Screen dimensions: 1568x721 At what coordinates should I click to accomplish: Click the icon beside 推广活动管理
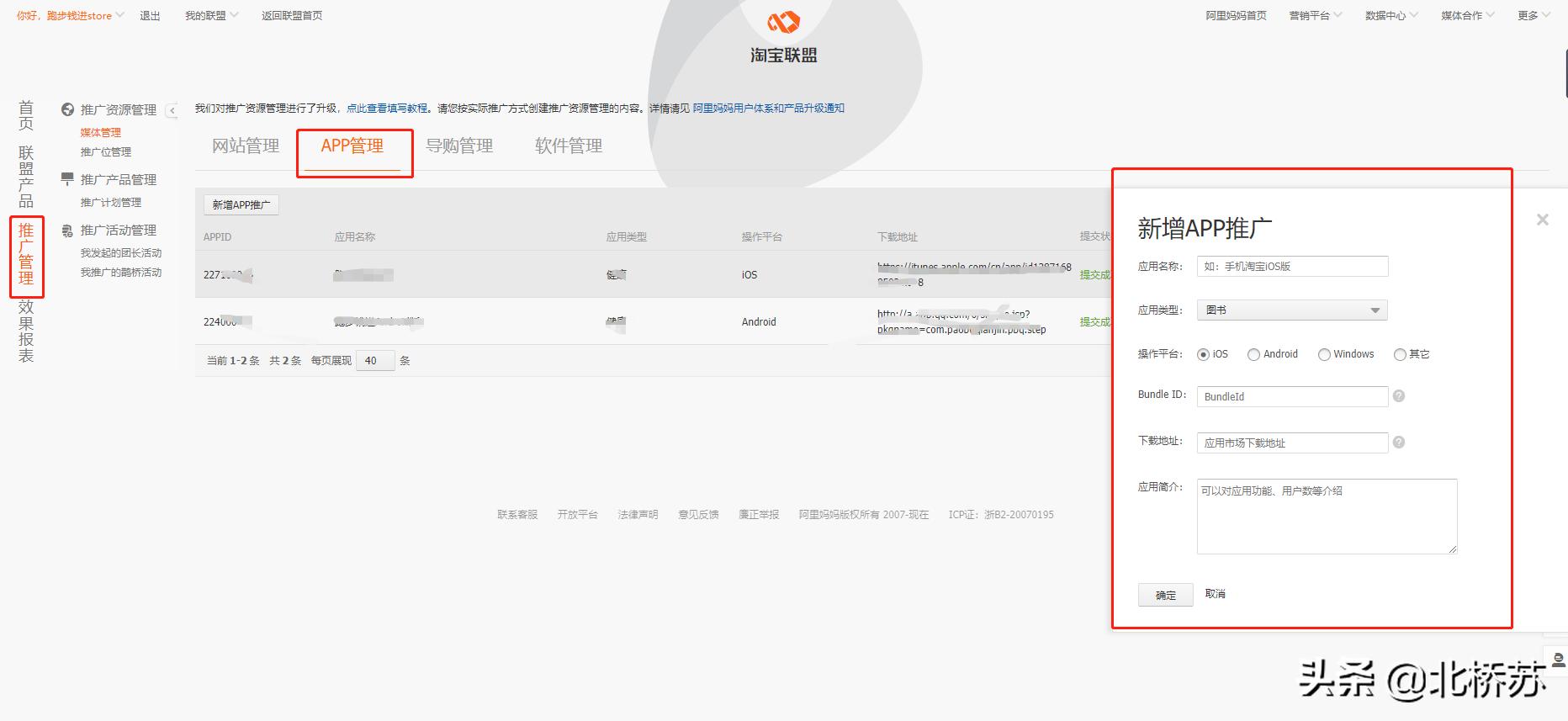tap(67, 231)
